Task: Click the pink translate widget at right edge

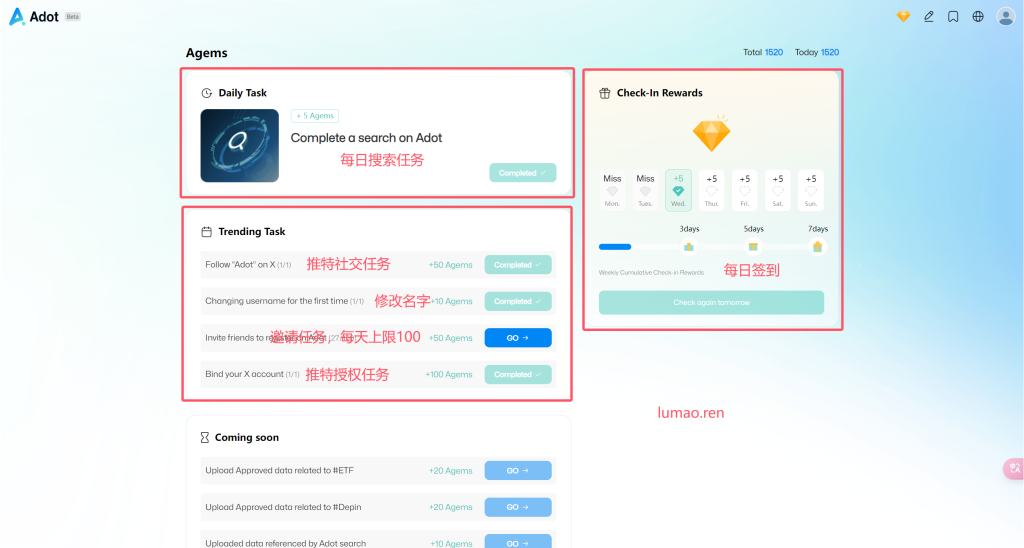Action: tap(1014, 468)
